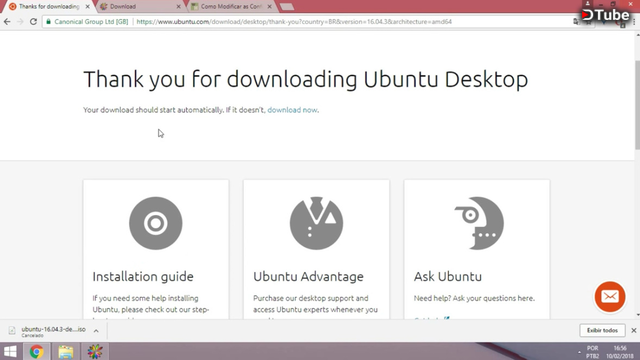The image size is (640, 360).
Task: Expand options for ubuntu-16.04.3 iso download
Action: pyautogui.click(x=96, y=331)
